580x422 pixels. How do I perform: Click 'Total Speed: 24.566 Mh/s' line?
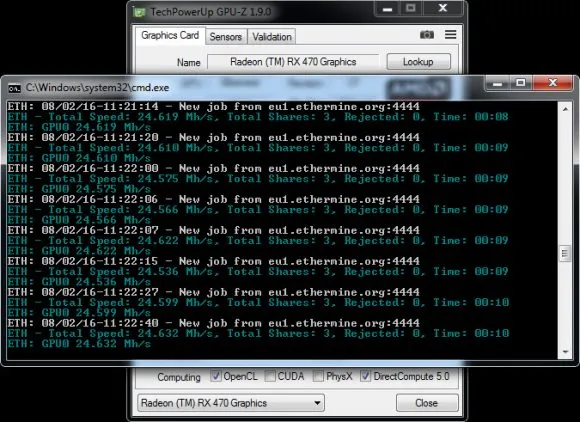click(258, 210)
